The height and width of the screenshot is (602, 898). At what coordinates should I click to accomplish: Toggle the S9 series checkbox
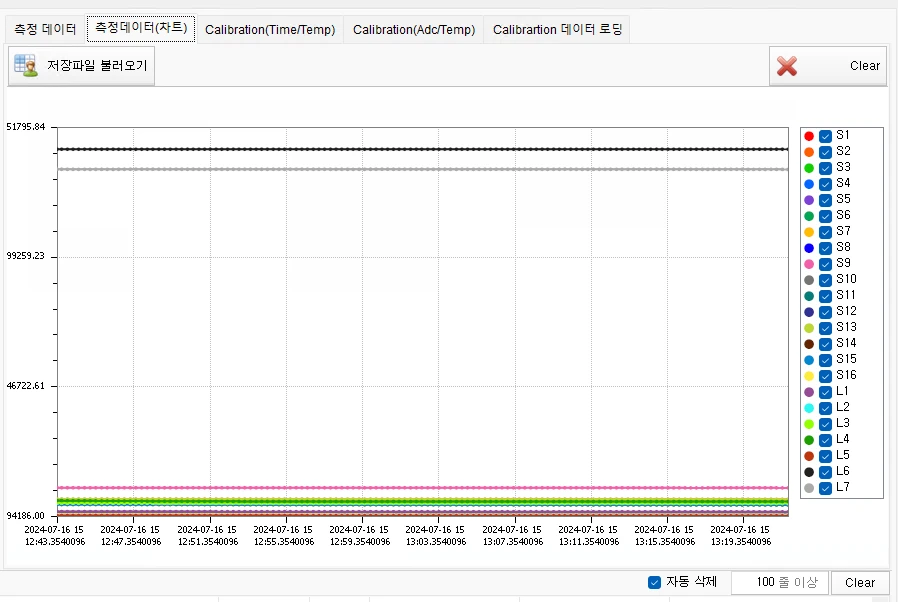[x=825, y=265]
